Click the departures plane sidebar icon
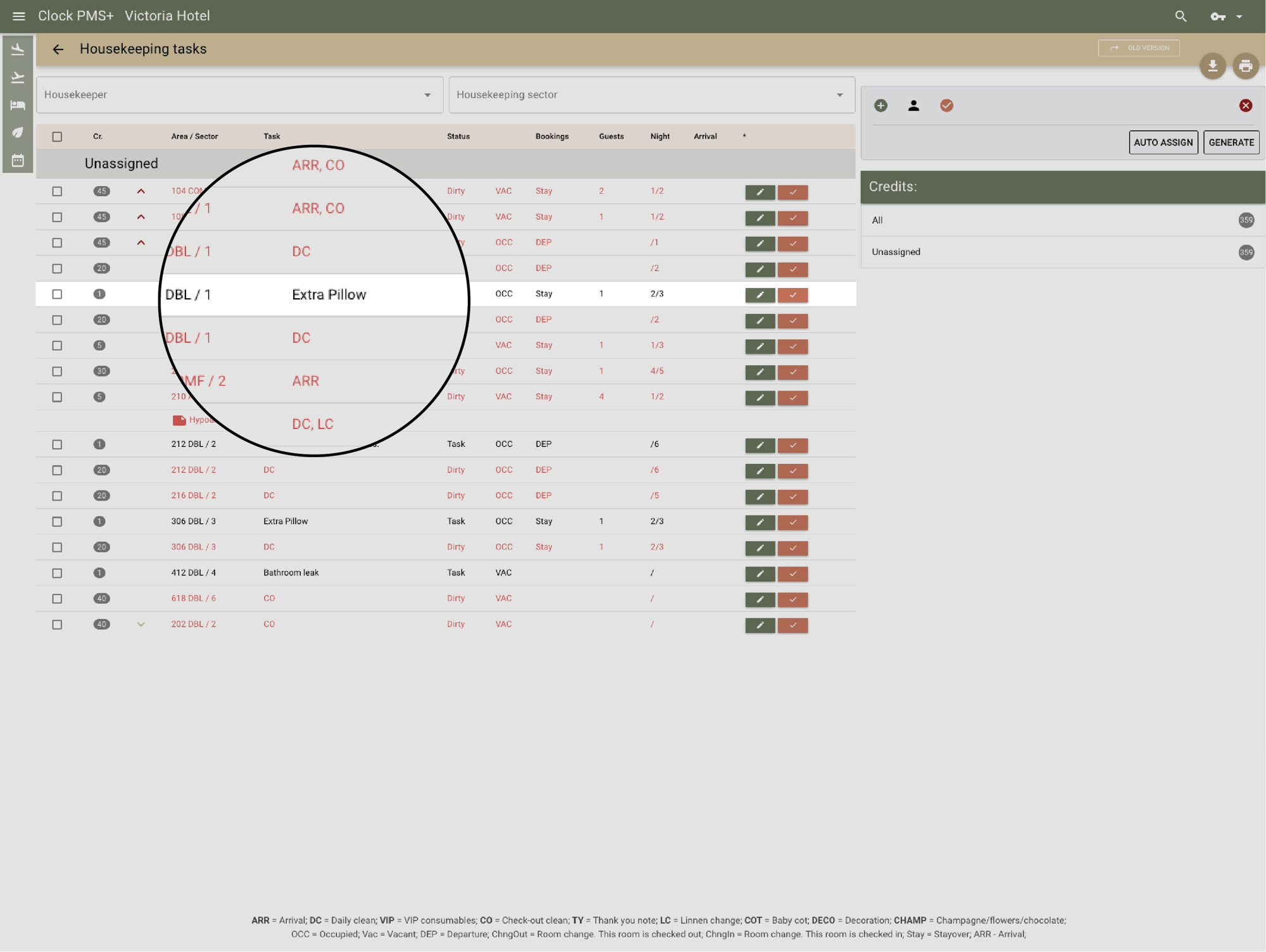This screenshot has height=952, width=1266. [x=18, y=77]
